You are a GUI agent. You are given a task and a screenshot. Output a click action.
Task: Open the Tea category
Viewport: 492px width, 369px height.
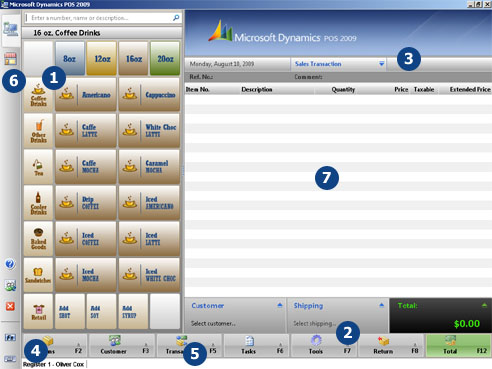pyautogui.click(x=38, y=167)
